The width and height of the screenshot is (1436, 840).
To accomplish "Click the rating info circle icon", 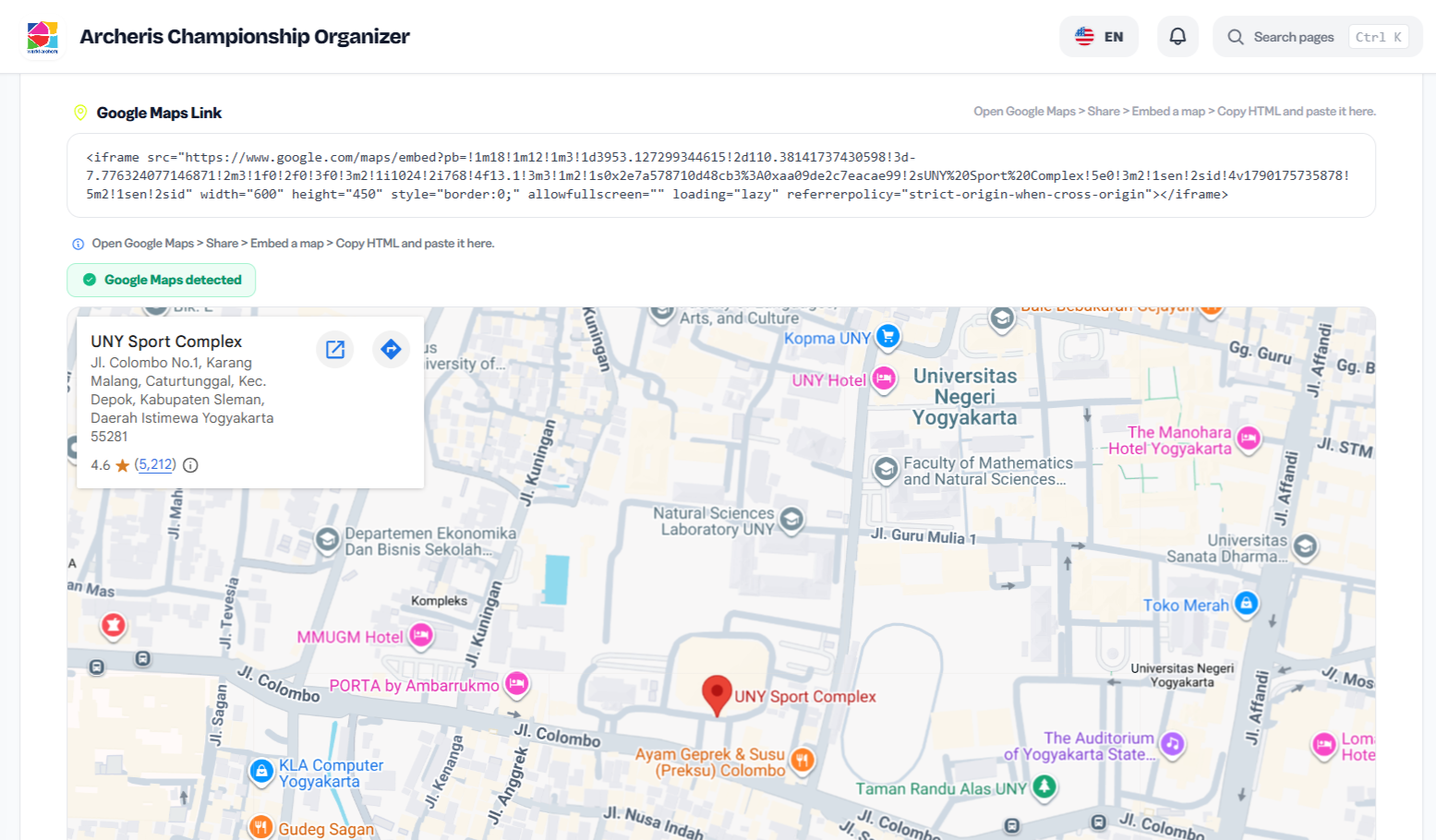I will [x=190, y=465].
